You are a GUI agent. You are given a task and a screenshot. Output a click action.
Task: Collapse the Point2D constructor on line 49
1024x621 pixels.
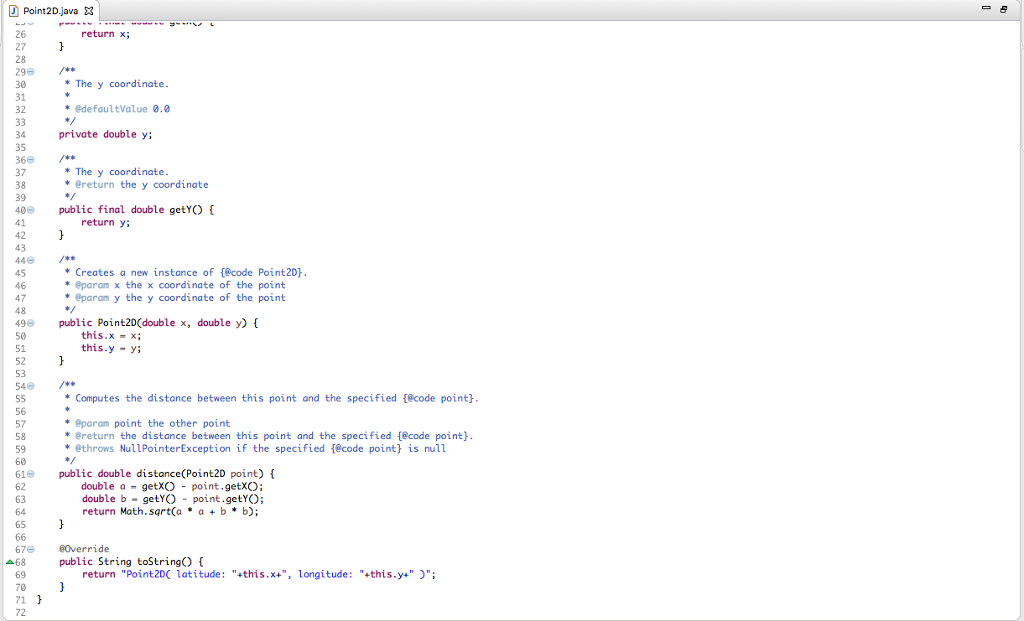[29, 322]
